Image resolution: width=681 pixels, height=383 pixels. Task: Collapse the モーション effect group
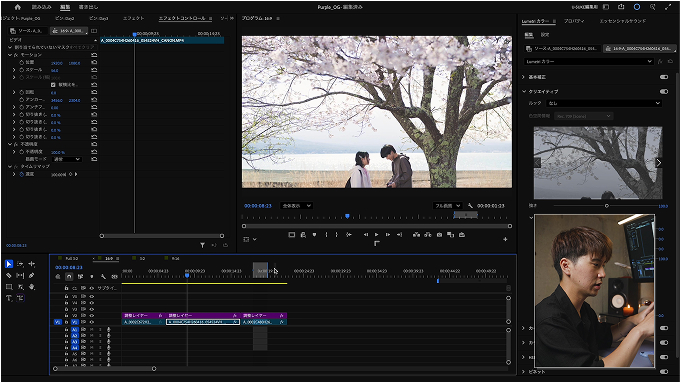click(x=10, y=55)
